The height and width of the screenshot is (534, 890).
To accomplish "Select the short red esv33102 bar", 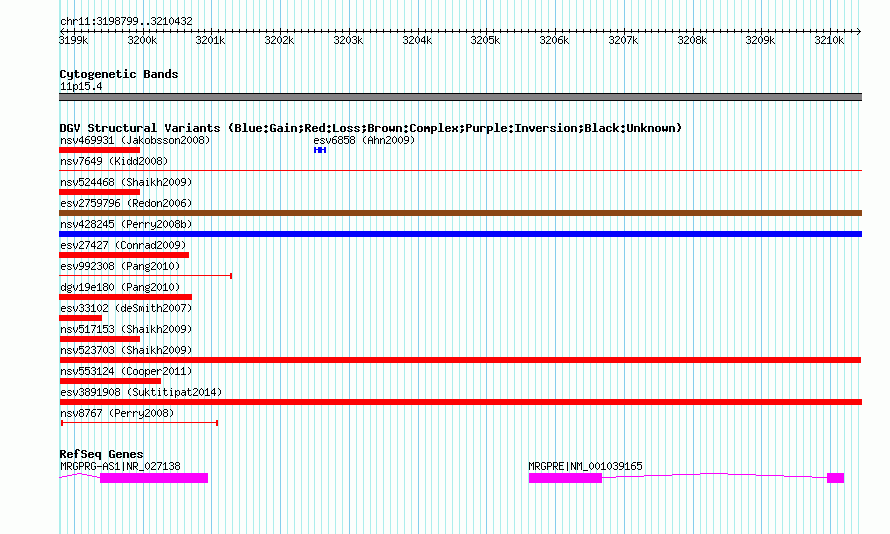I will tap(81, 318).
